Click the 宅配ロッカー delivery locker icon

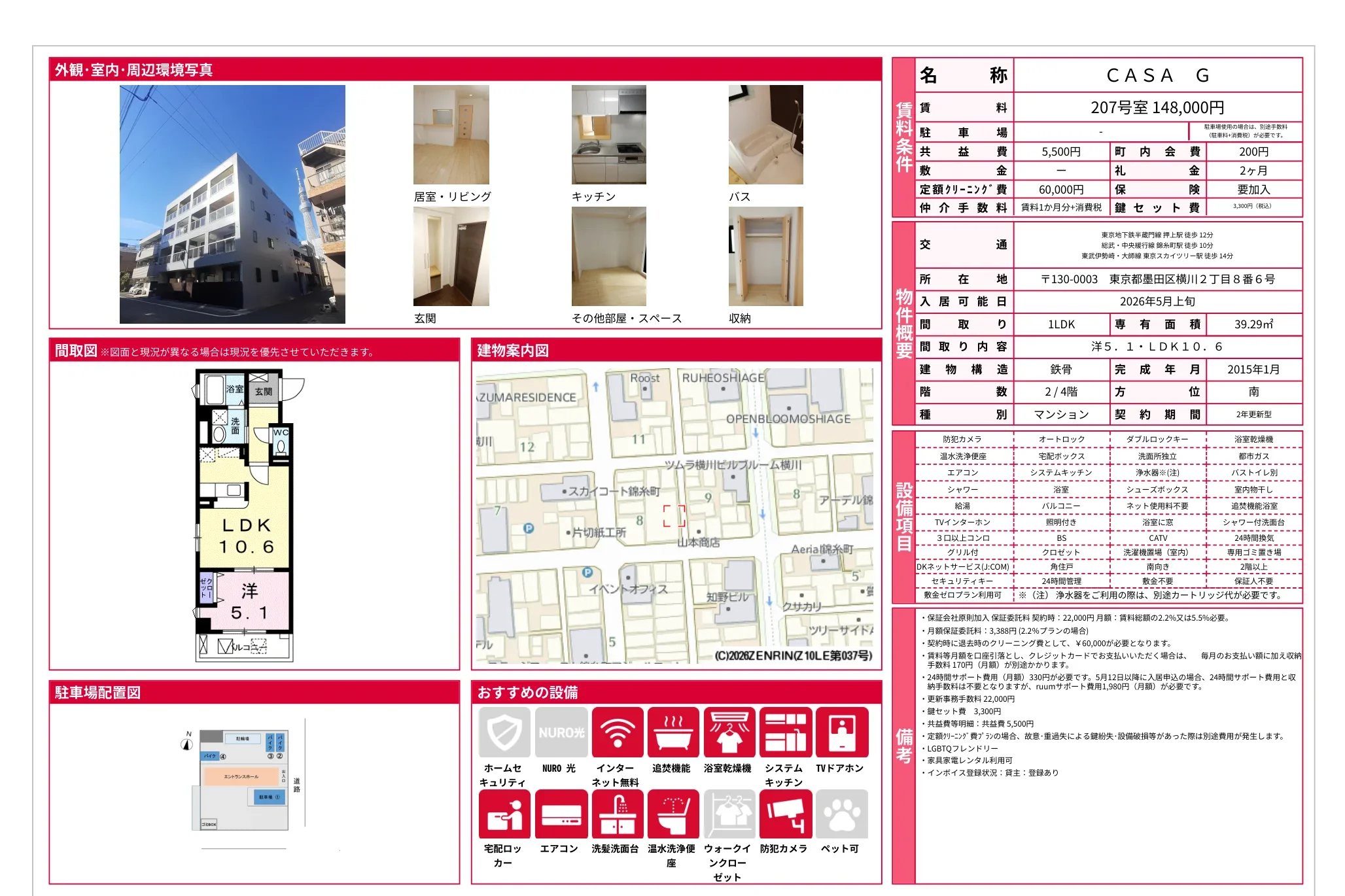coord(504,814)
